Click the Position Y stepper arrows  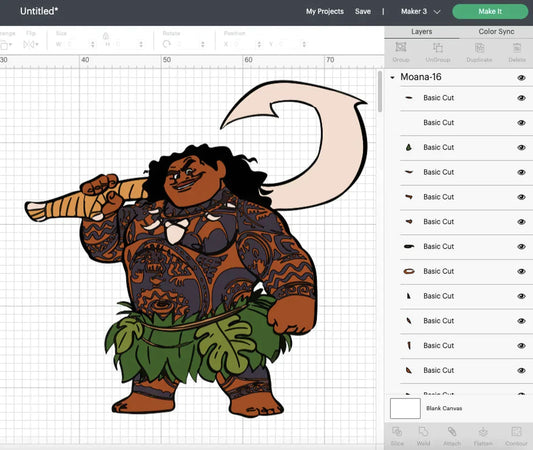point(304,45)
